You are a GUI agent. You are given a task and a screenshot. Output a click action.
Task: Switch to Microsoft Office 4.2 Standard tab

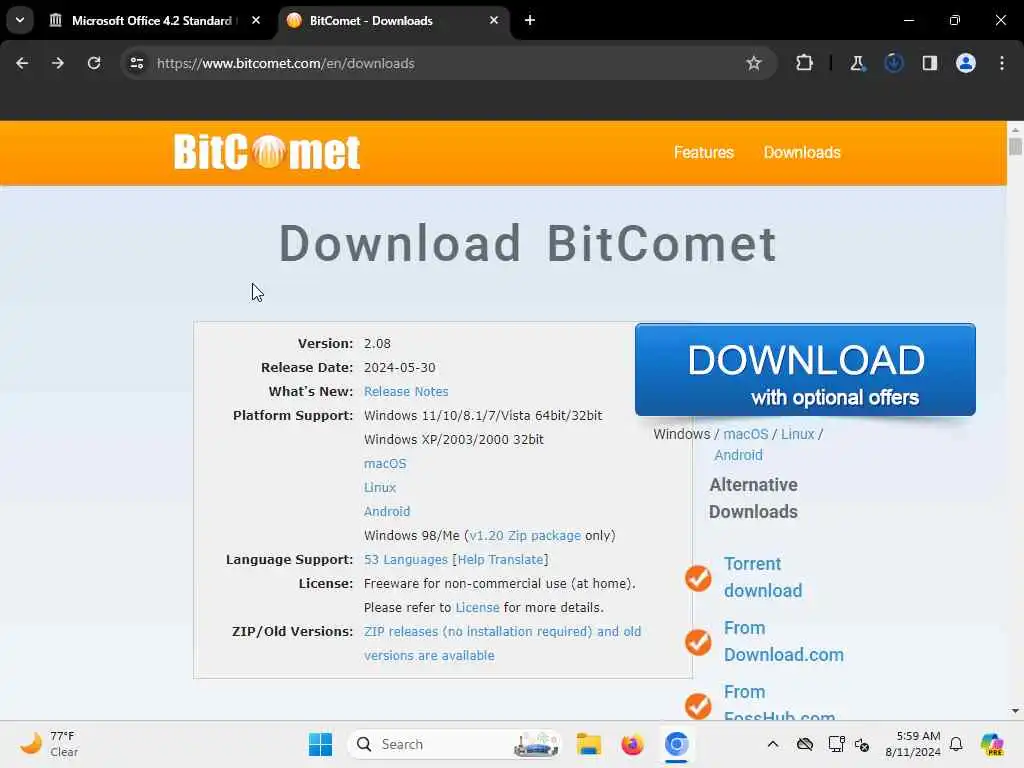[152, 21]
